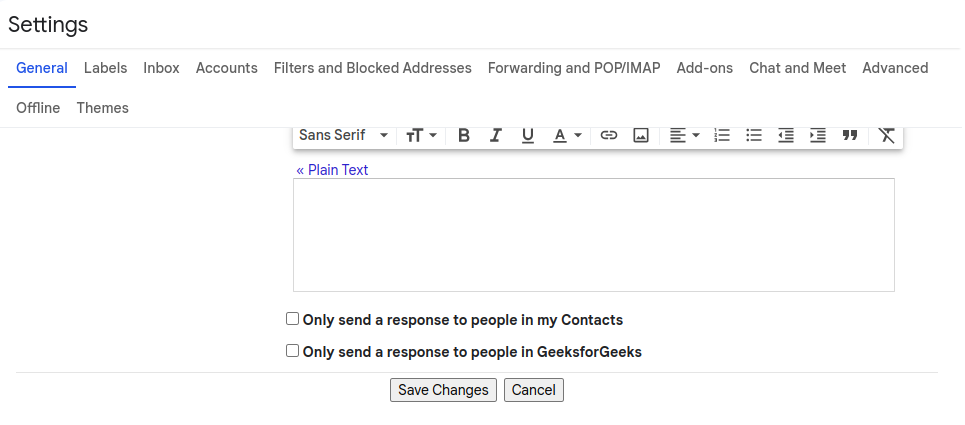
Task: Apply italic formatting
Action: [x=495, y=136]
